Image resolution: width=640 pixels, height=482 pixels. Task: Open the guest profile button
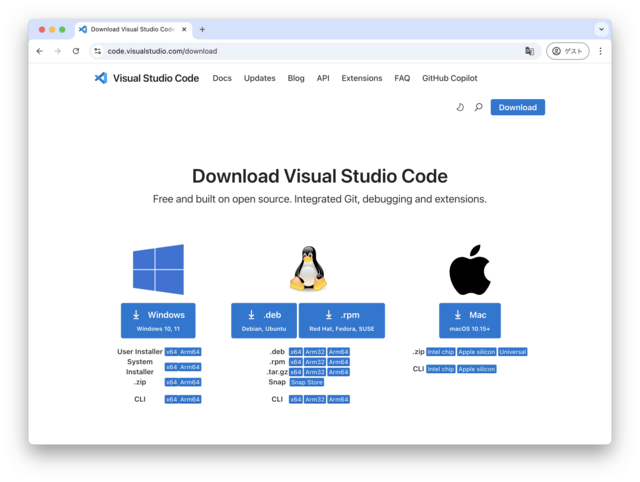[568, 51]
